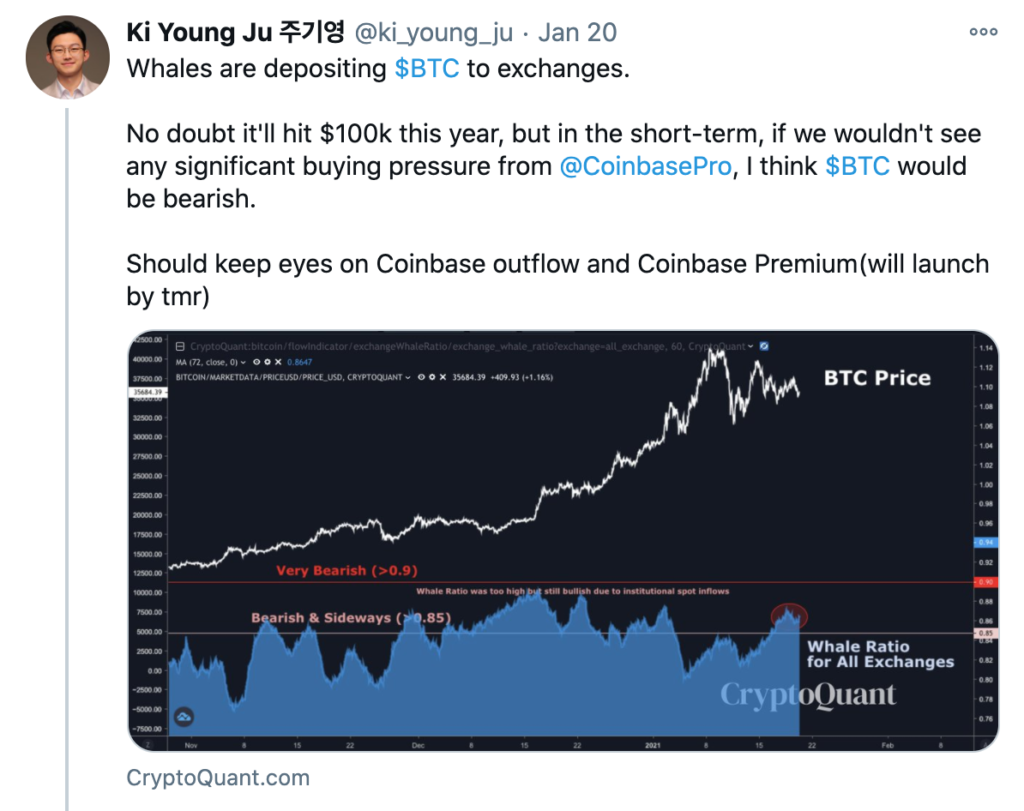Screen dimensions: 1024x811
Task: Click Ki Young Ju's profile avatar
Action: click(x=67, y=57)
